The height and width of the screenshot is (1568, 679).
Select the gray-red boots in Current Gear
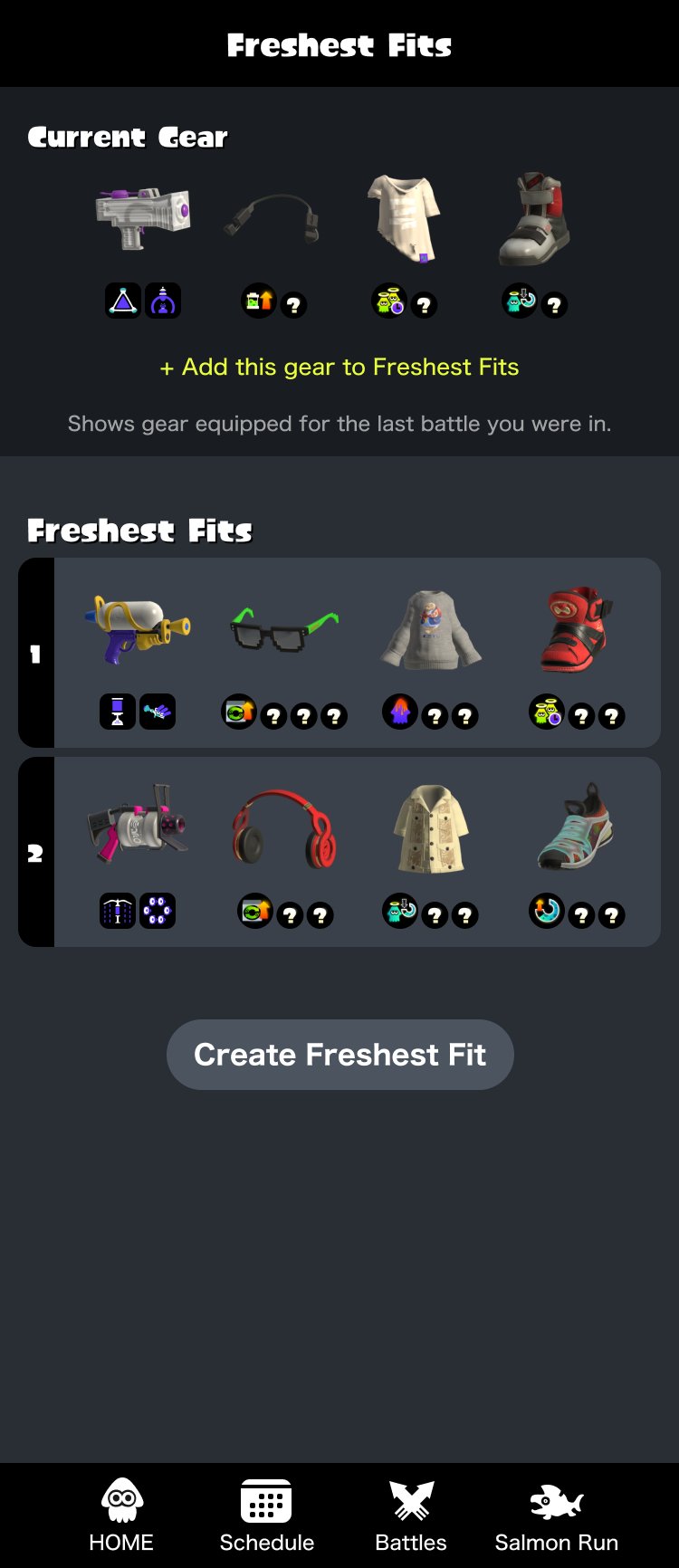coord(535,218)
